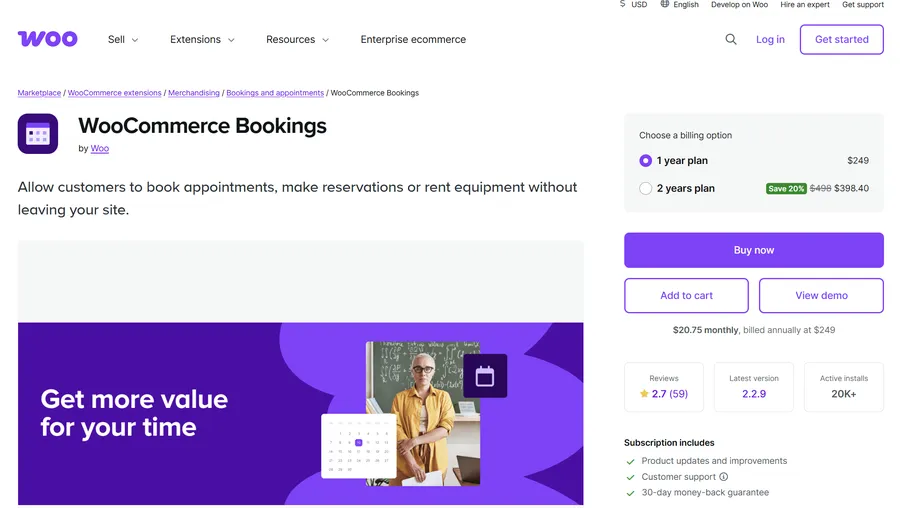Viewport: 900px width, 508px height.
Task: Open the View demo button
Action: (821, 296)
